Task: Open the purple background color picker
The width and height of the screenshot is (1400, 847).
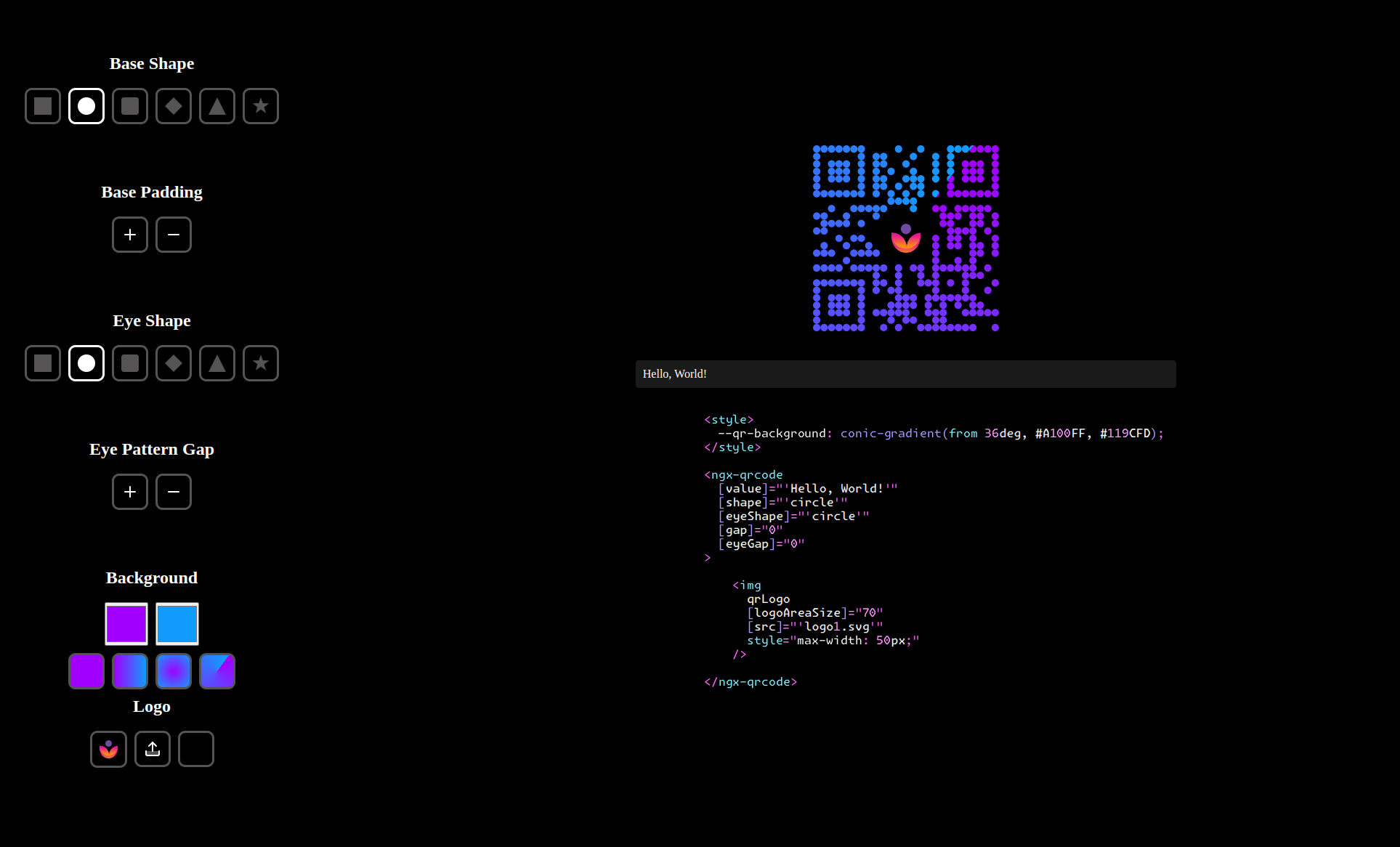Action: pos(126,623)
